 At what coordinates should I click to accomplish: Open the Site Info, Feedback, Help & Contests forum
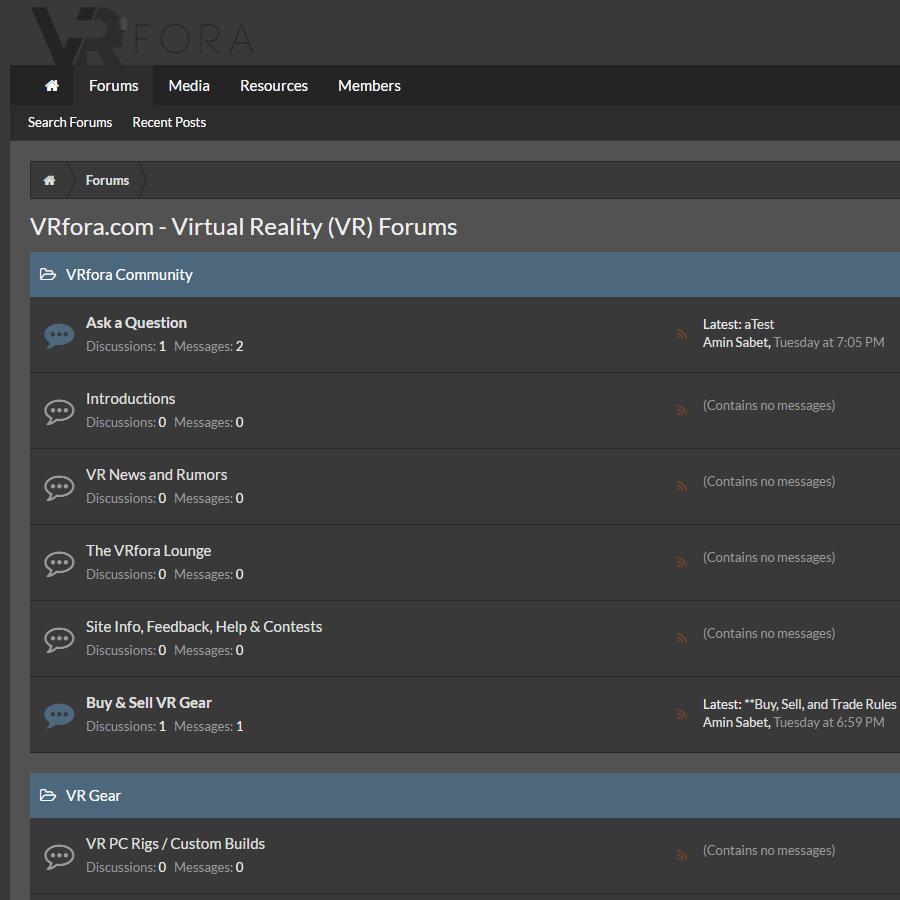204,627
